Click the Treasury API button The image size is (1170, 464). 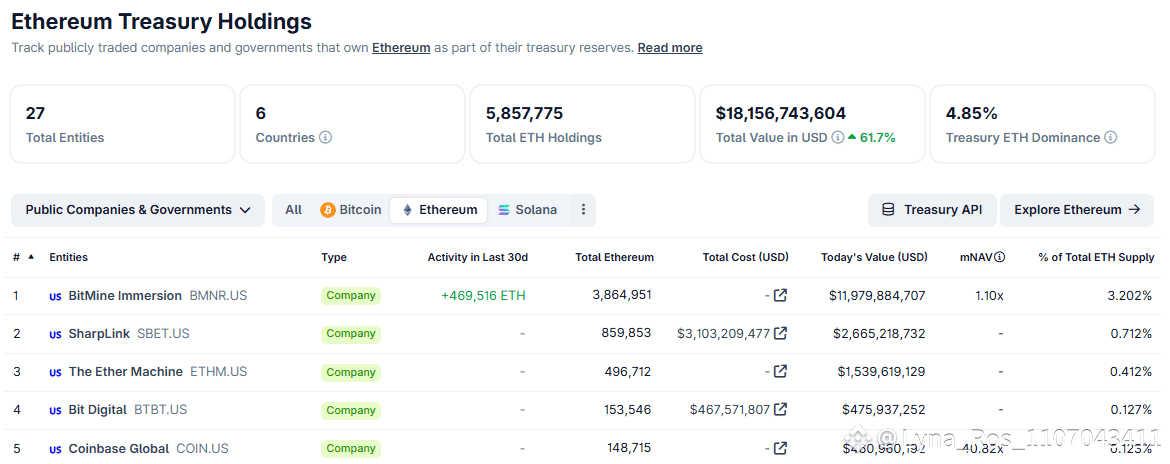(932, 210)
